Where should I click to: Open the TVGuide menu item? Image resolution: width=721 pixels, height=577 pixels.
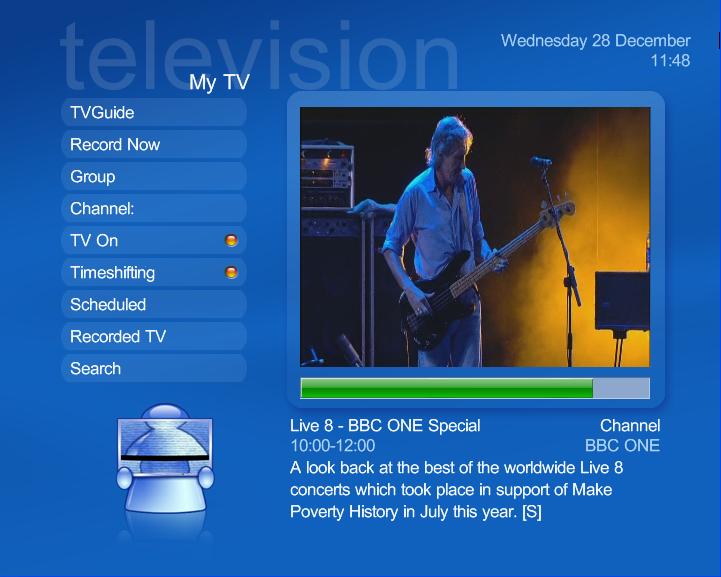point(154,113)
